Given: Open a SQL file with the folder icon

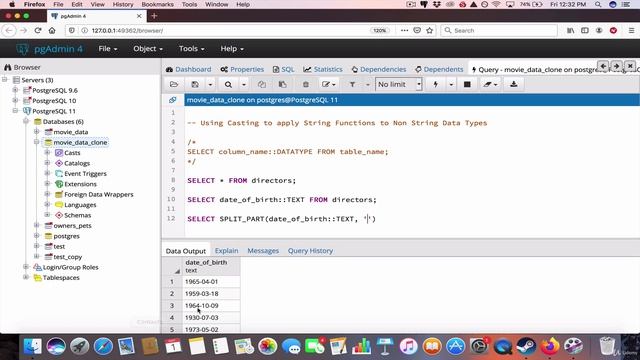Looking at the screenshot, I should [174, 84].
